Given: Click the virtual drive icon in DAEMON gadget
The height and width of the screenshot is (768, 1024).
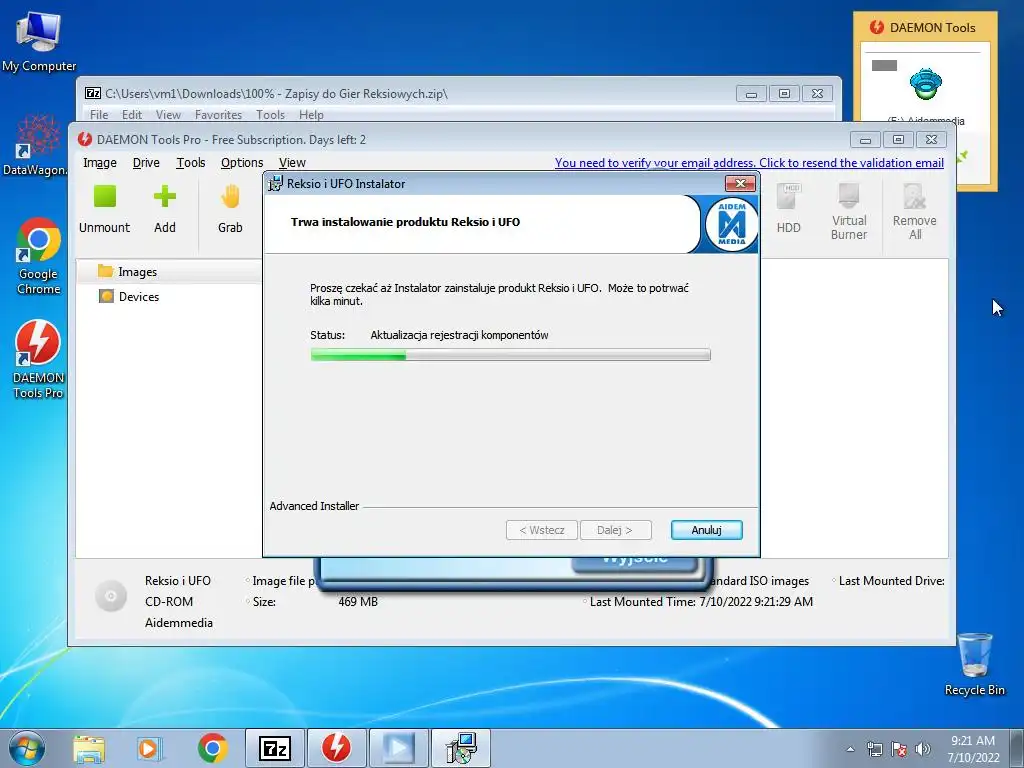Looking at the screenshot, I should point(925,84).
